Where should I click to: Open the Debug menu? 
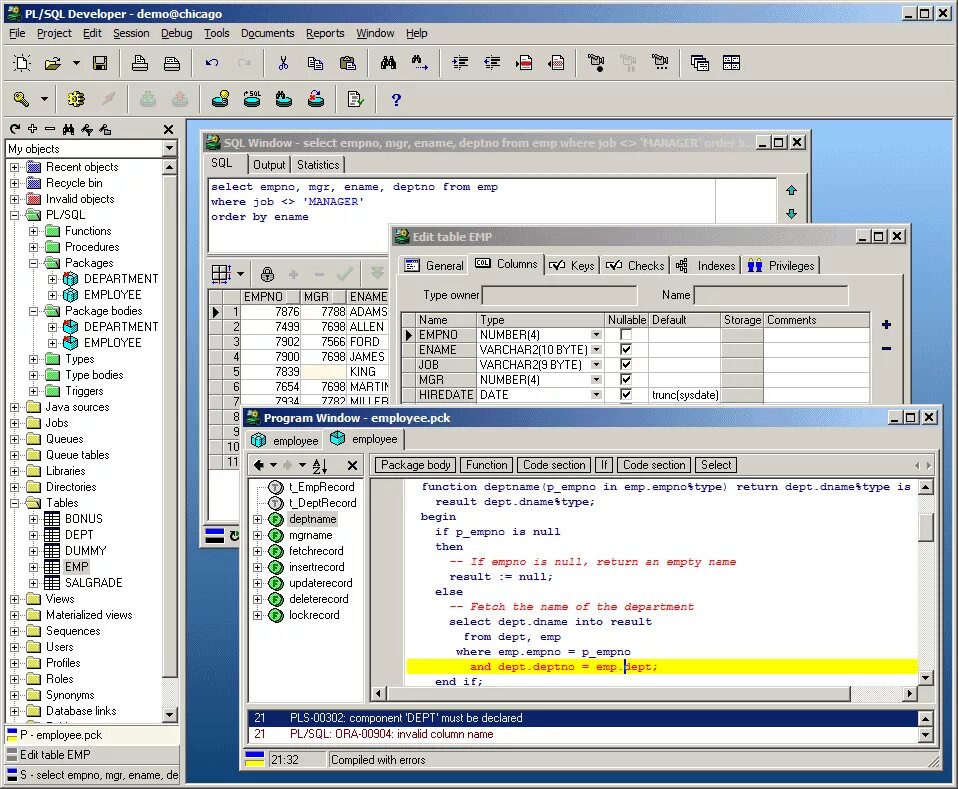click(x=177, y=33)
